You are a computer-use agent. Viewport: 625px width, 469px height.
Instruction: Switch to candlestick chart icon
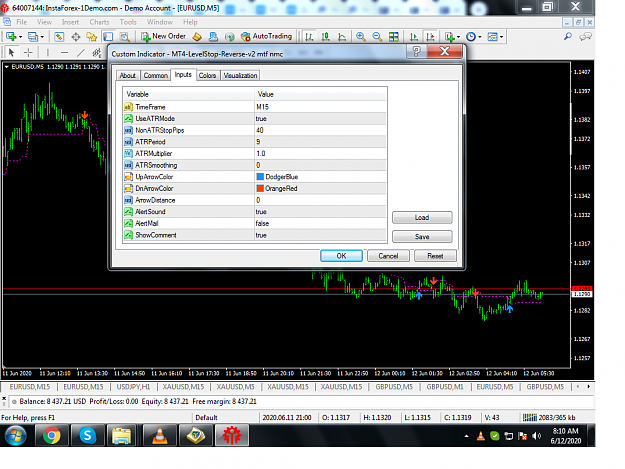point(326,37)
